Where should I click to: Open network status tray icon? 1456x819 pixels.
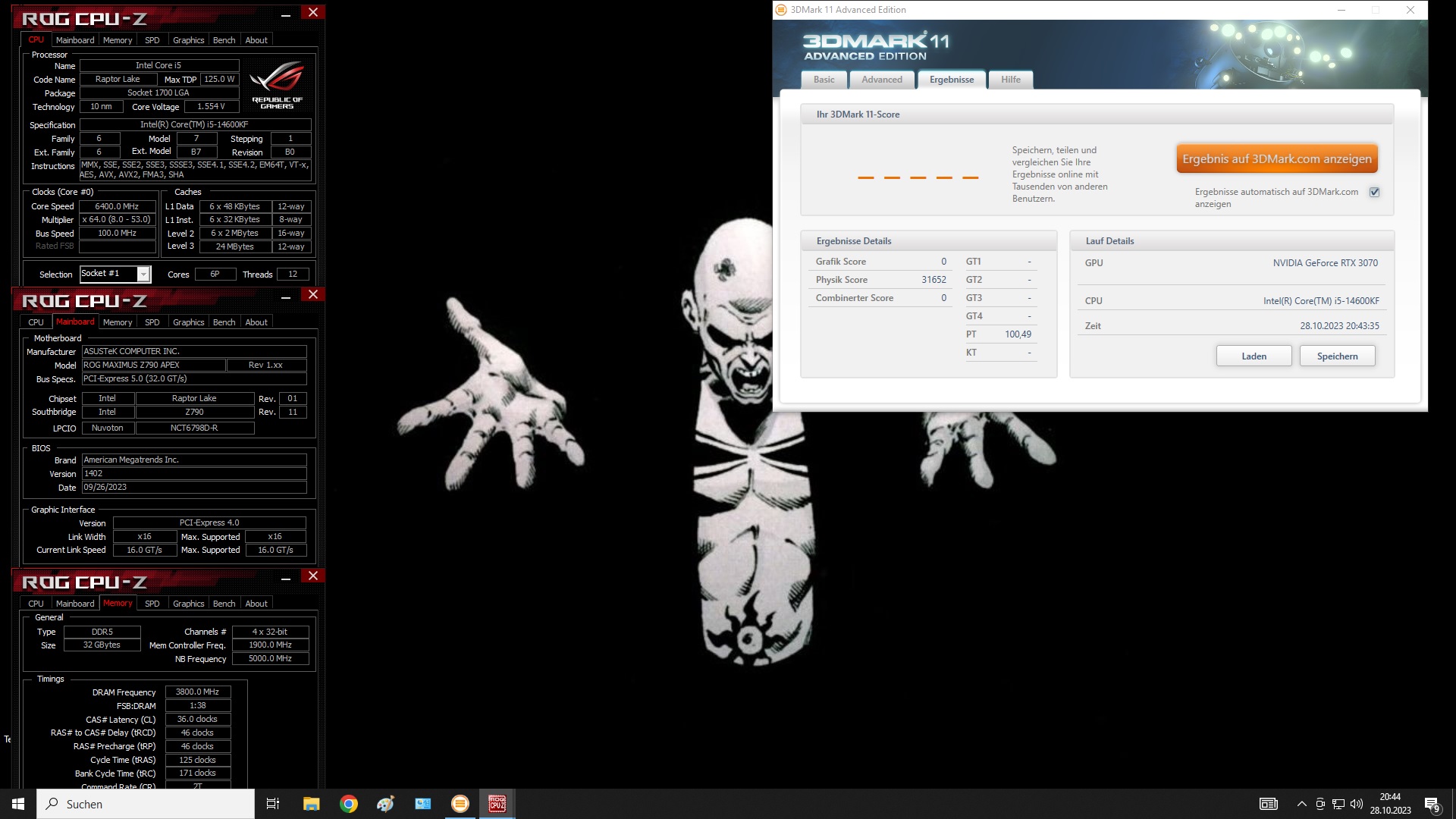coord(1338,804)
